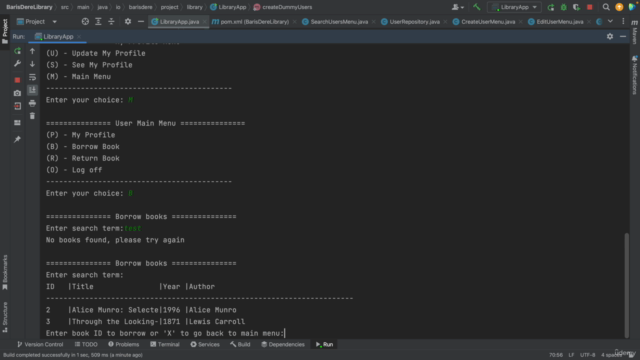Screen dimensions: 640x360
Task: Build project with the hammer icon
Action: coord(477,7)
